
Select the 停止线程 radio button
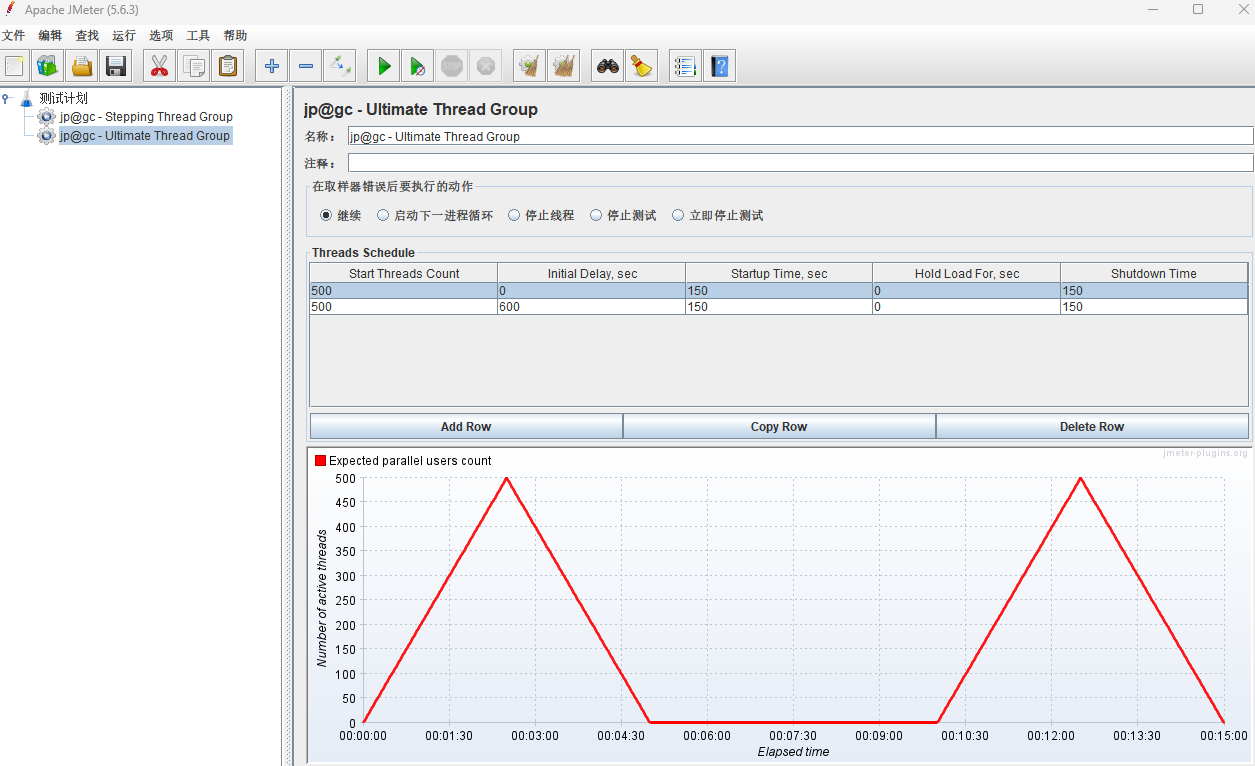tap(514, 215)
